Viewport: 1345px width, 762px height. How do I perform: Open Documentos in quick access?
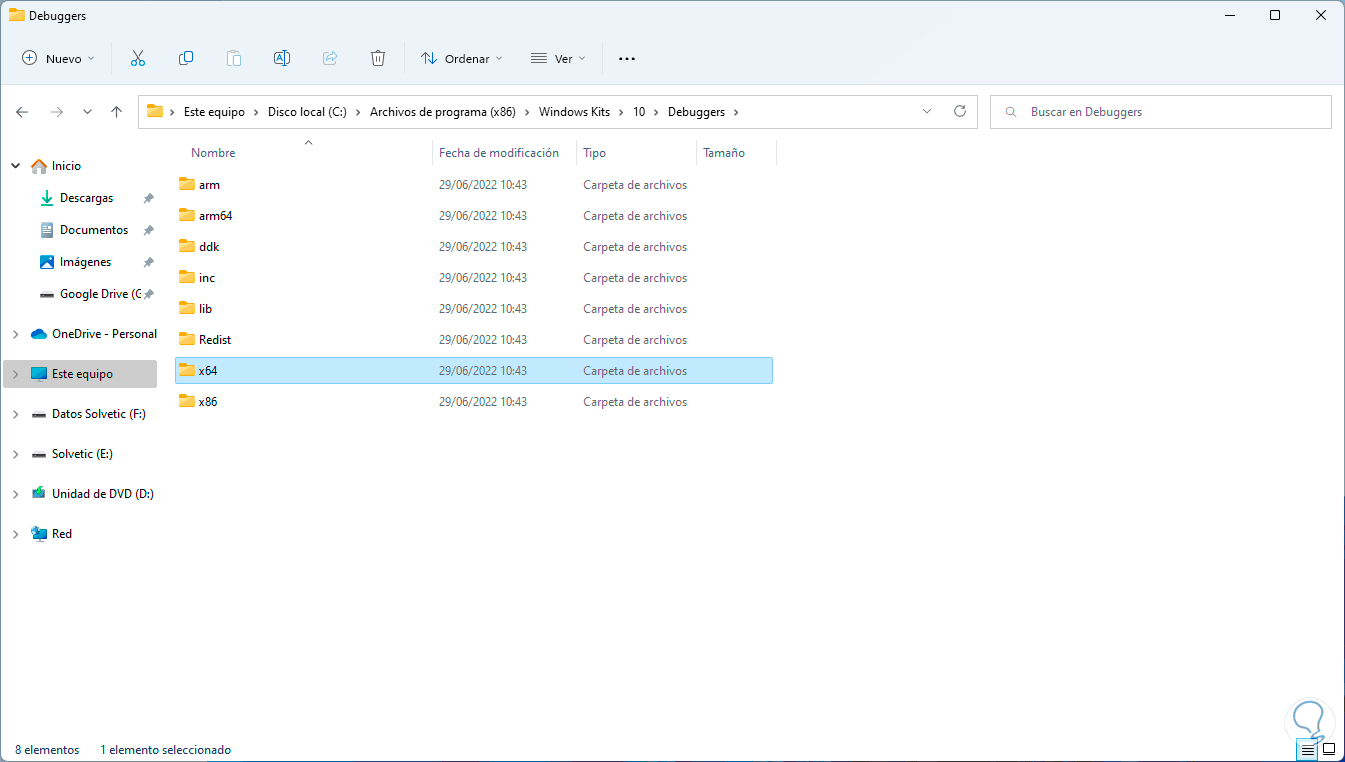tap(94, 230)
